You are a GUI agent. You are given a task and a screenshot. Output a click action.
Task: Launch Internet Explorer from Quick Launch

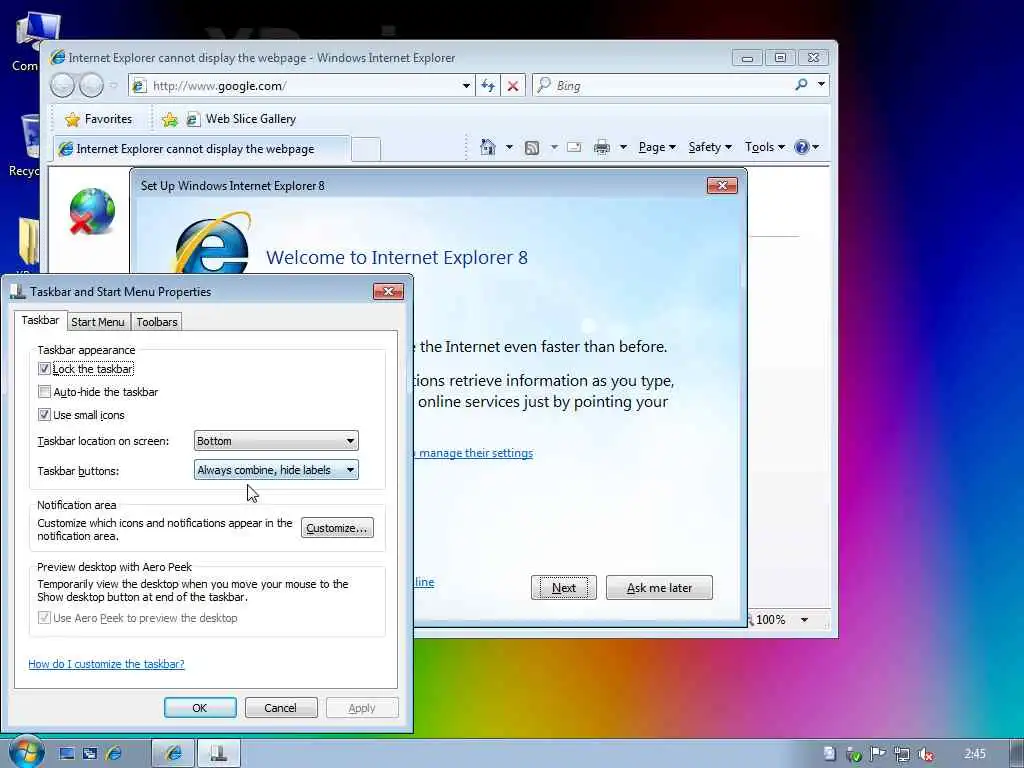point(114,754)
